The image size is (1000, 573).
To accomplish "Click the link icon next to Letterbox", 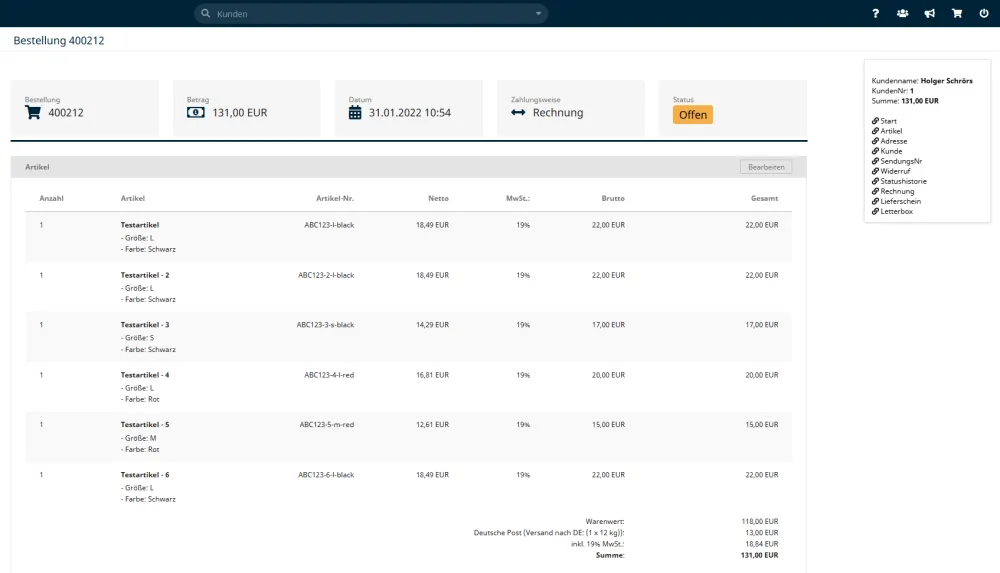I will point(875,211).
